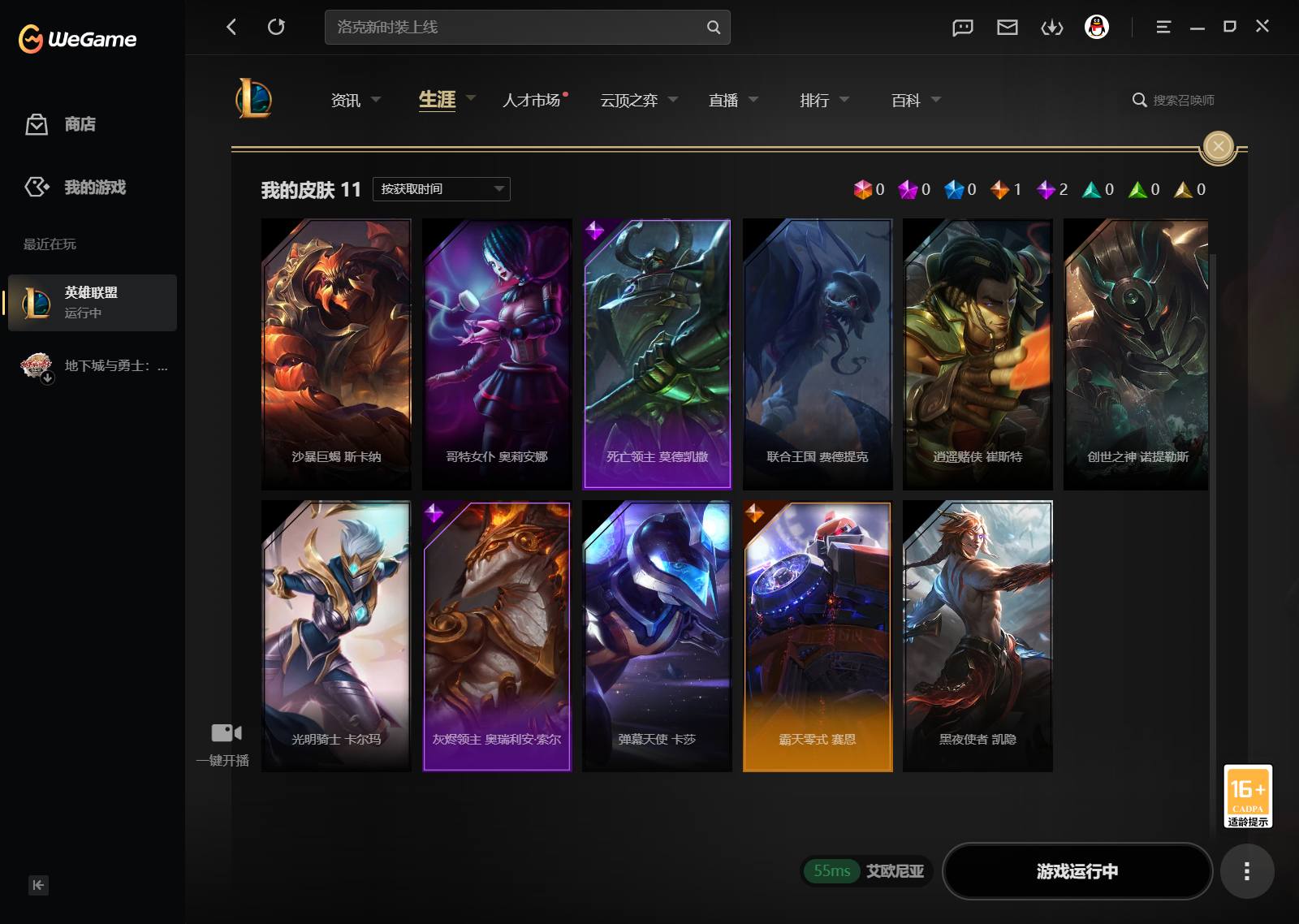The height and width of the screenshot is (924, 1299).
Task: Open the 联合王国 费德提克 skin card
Action: [x=818, y=354]
